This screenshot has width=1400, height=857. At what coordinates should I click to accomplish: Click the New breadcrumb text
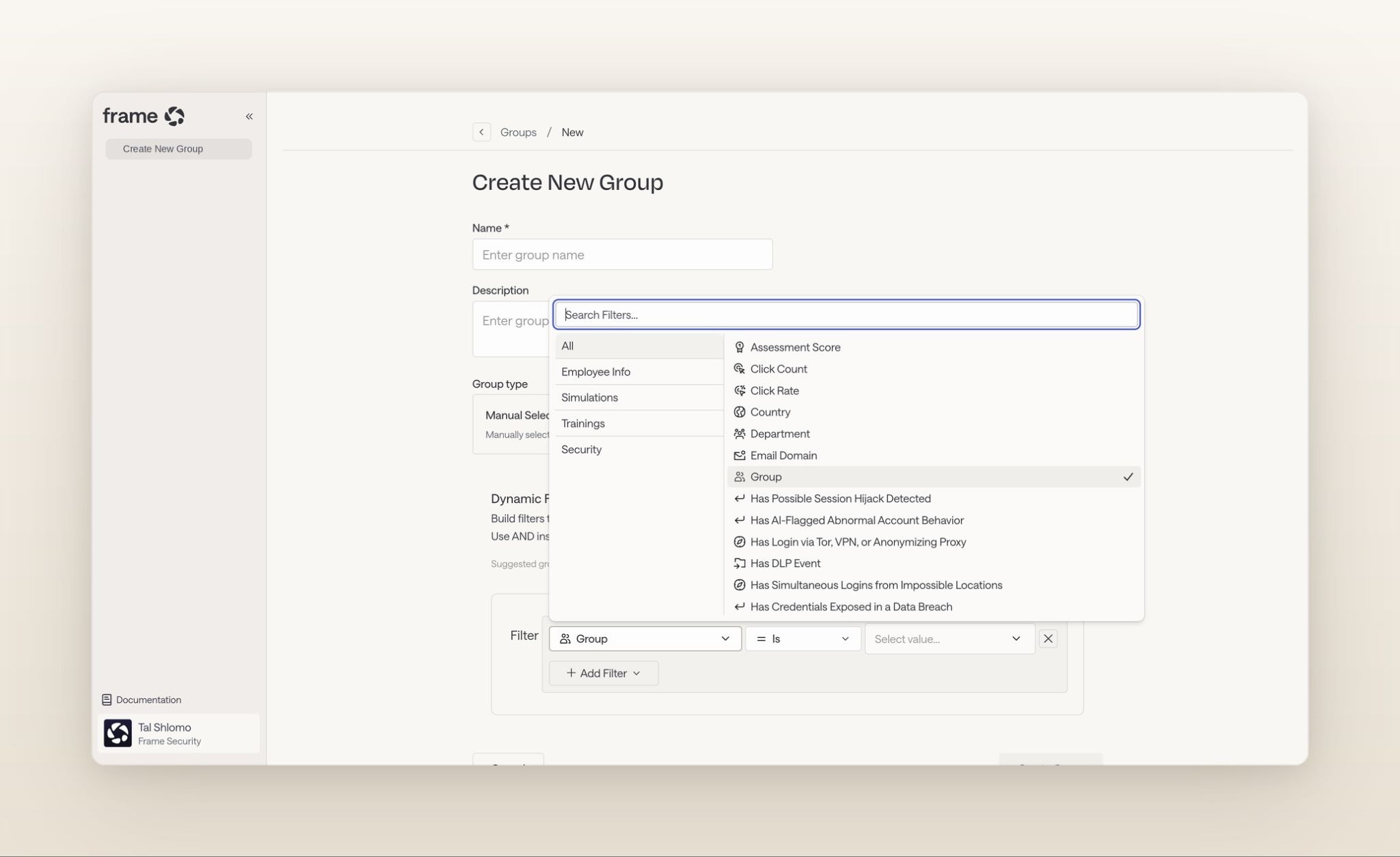click(572, 132)
